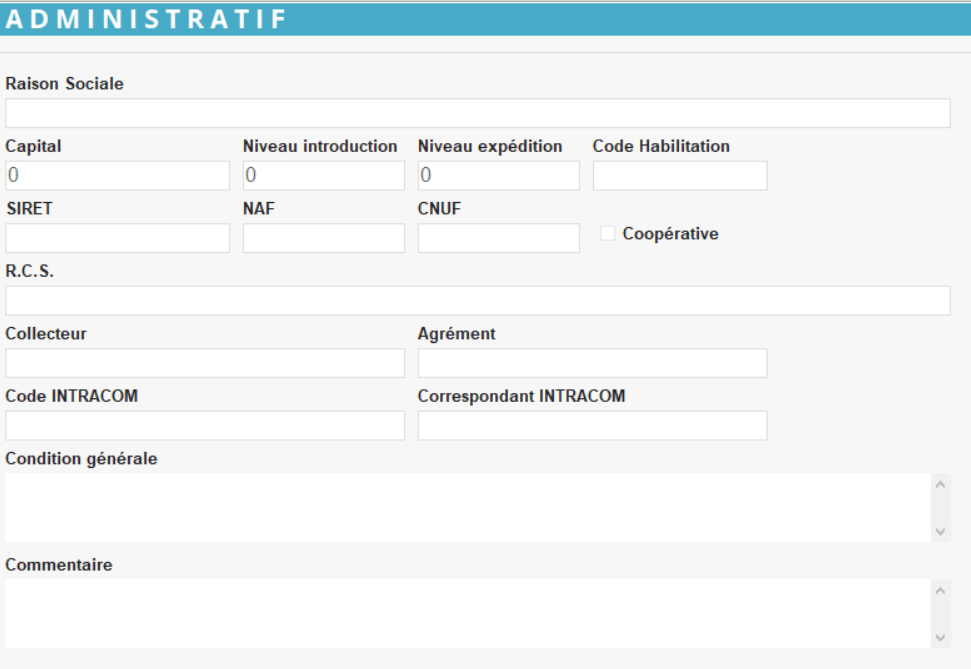Click the R.C.S. text field
Screen dimensions: 971x669
point(478,301)
